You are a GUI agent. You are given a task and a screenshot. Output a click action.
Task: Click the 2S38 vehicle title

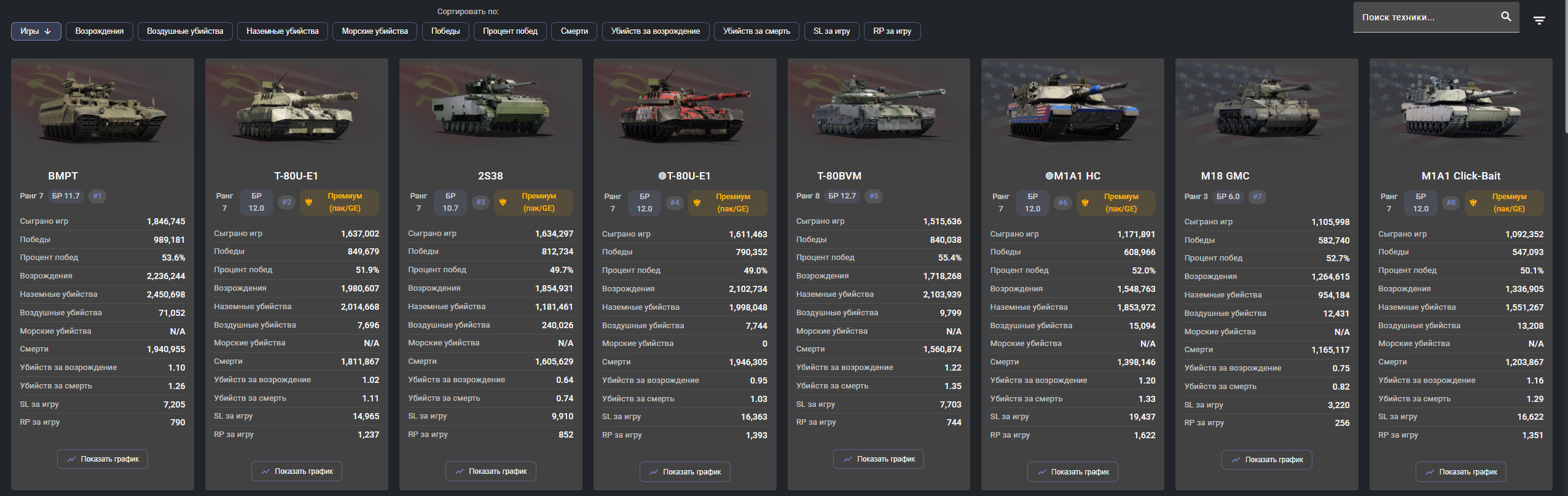pyautogui.click(x=490, y=176)
